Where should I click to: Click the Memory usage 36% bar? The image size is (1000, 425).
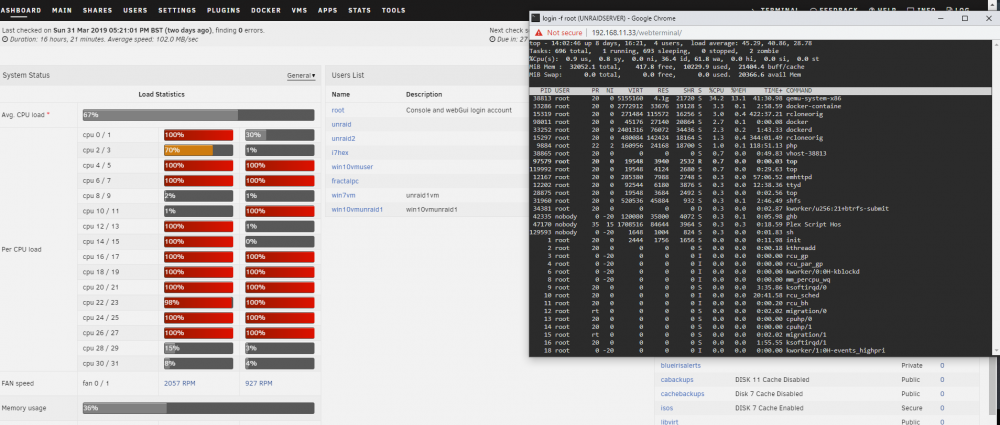[x=198, y=408]
